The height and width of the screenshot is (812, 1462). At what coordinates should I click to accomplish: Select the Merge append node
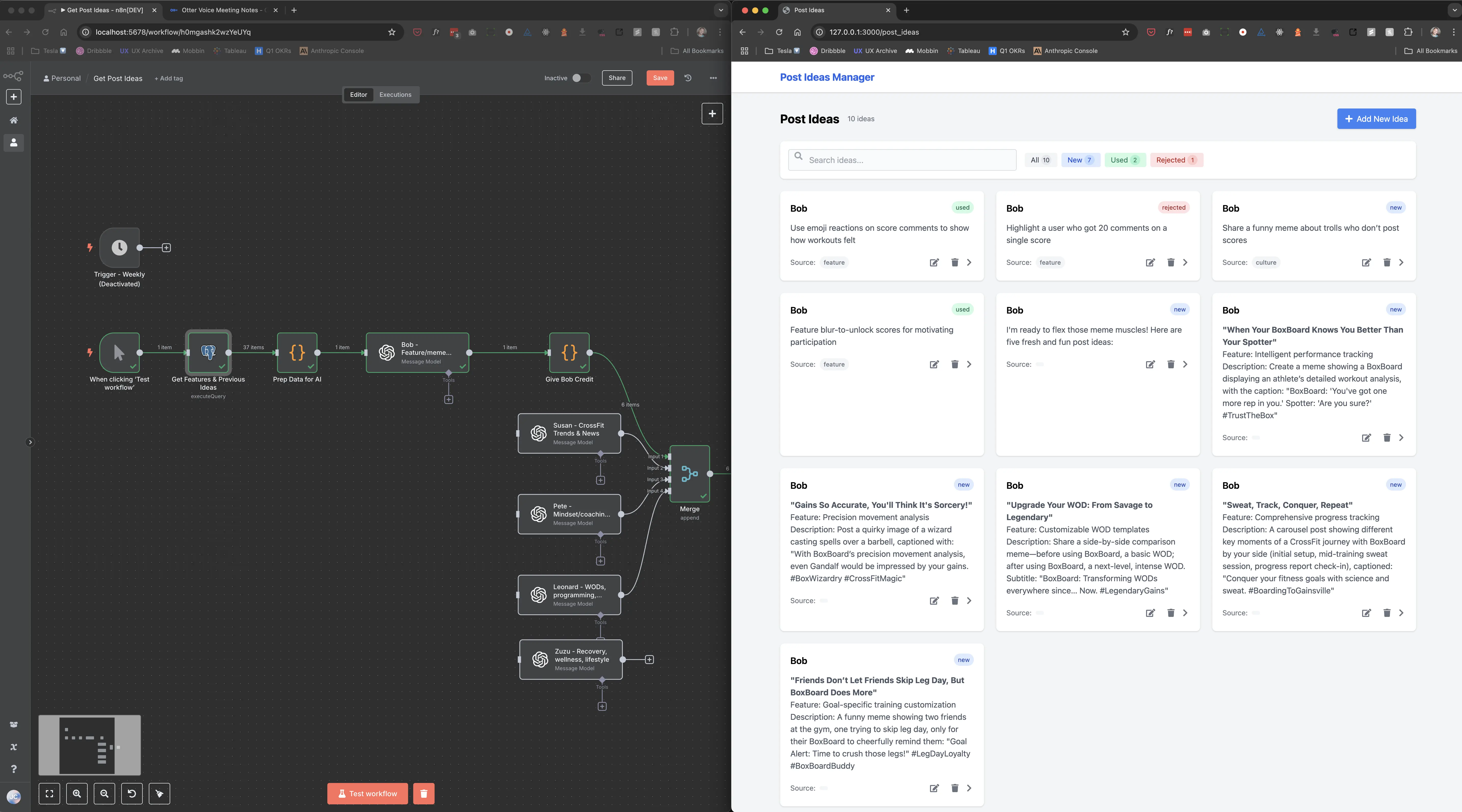pyautogui.click(x=689, y=473)
